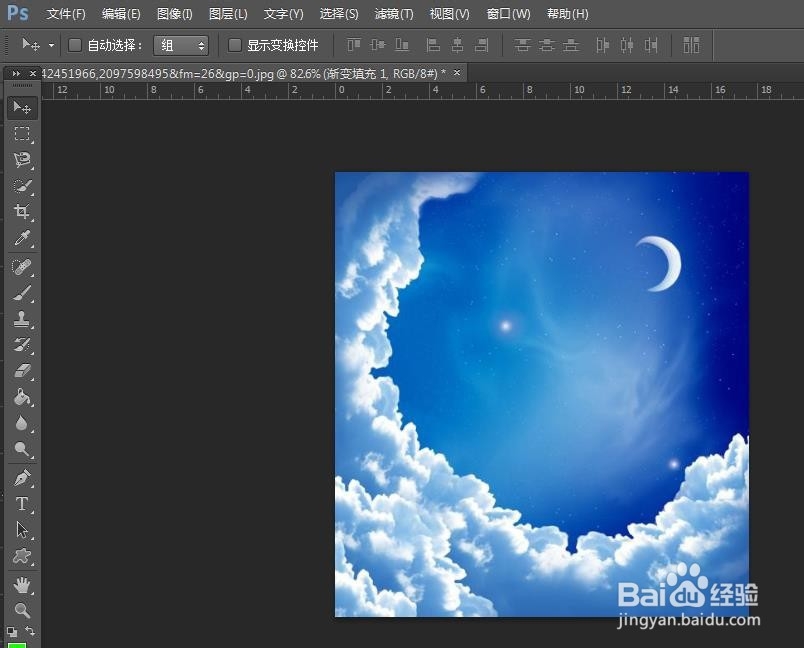Screen dimensions: 804x648
Task: Select the Rectangular Marquee tool
Action: (x=22, y=134)
